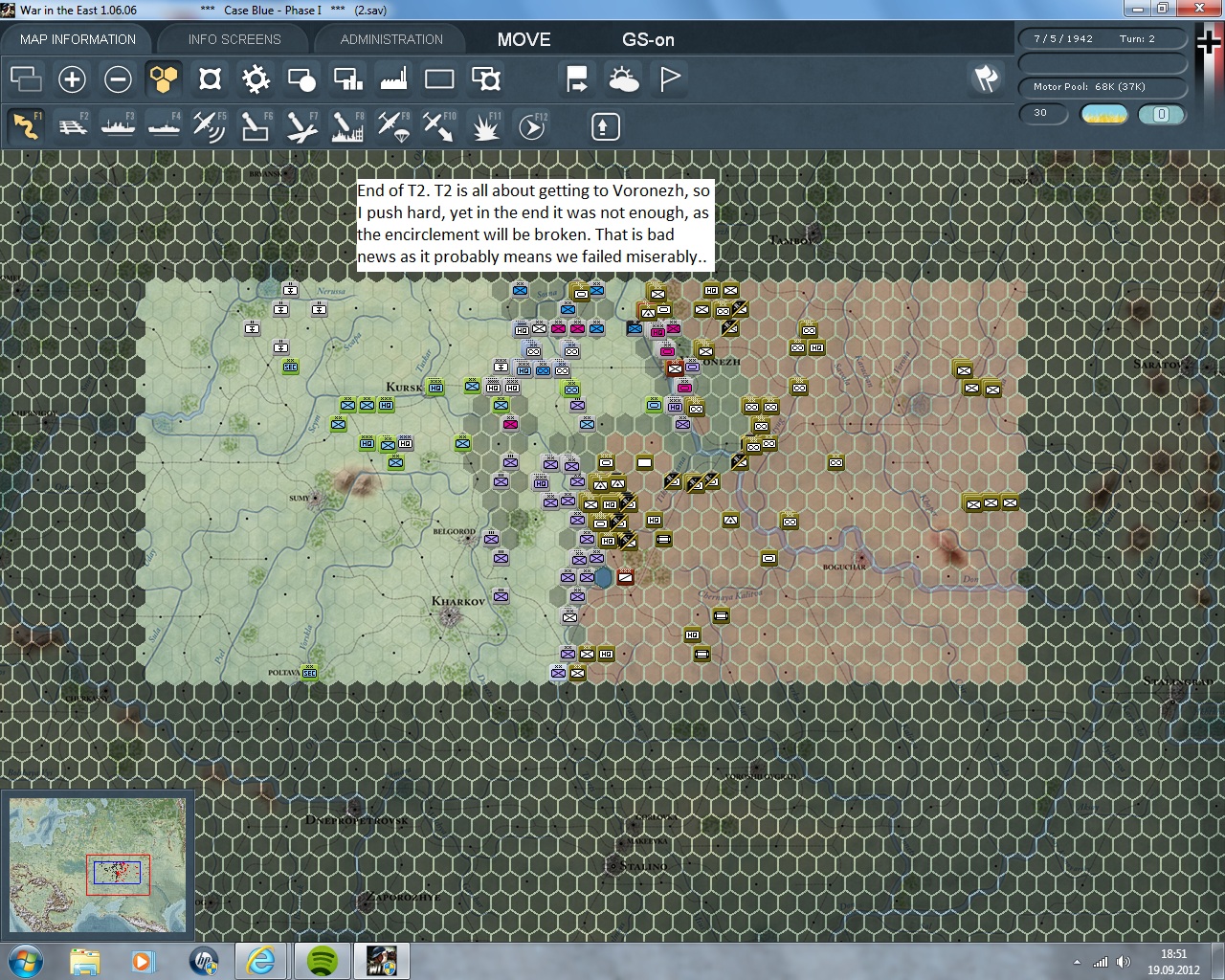The image size is (1225, 980).
Task: Open the volume control in system tray
Action: 1124,962
